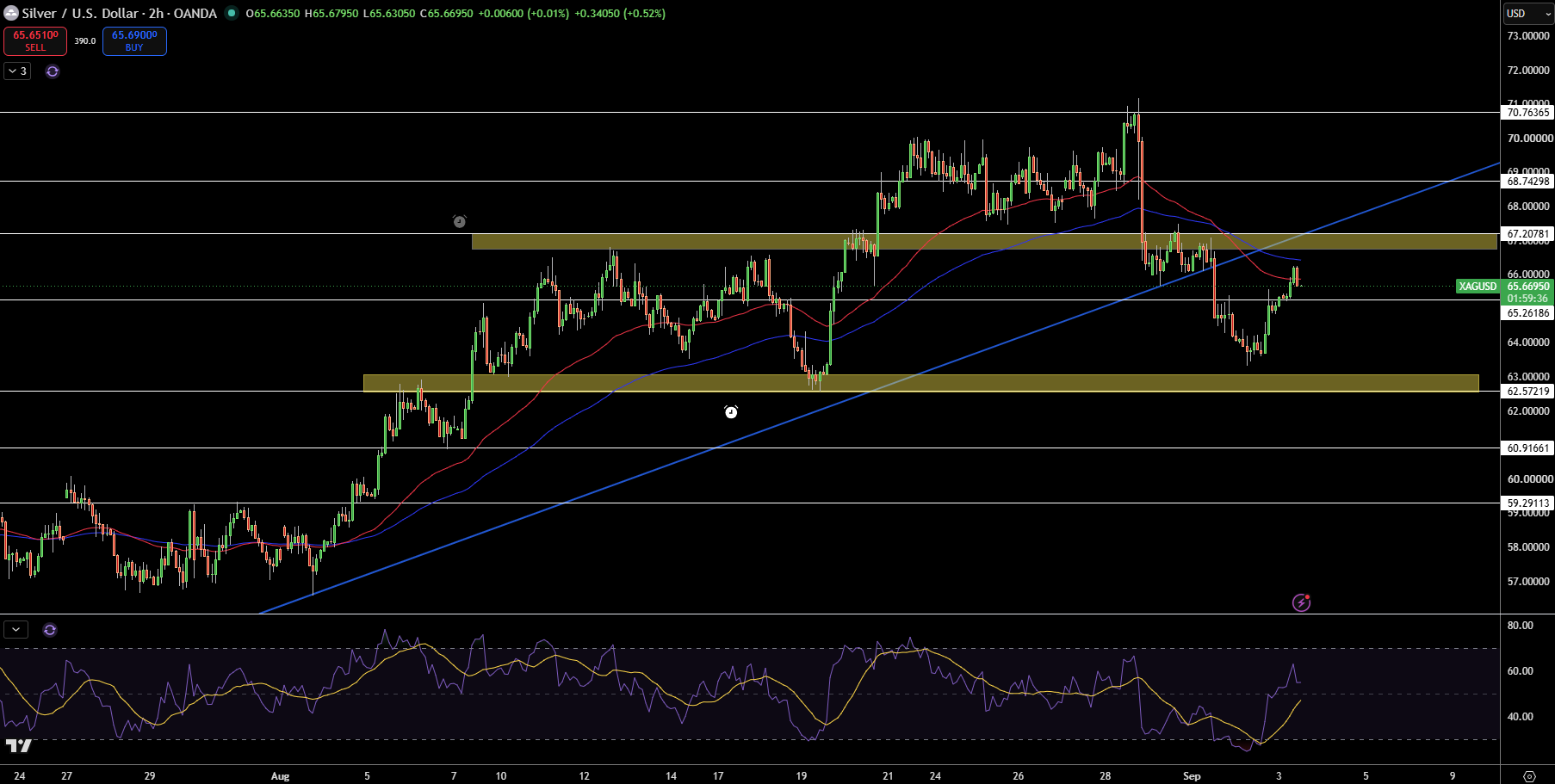This screenshot has height=784, width=1555.
Task: Click the purple lightning flash icon
Action: tap(1302, 602)
